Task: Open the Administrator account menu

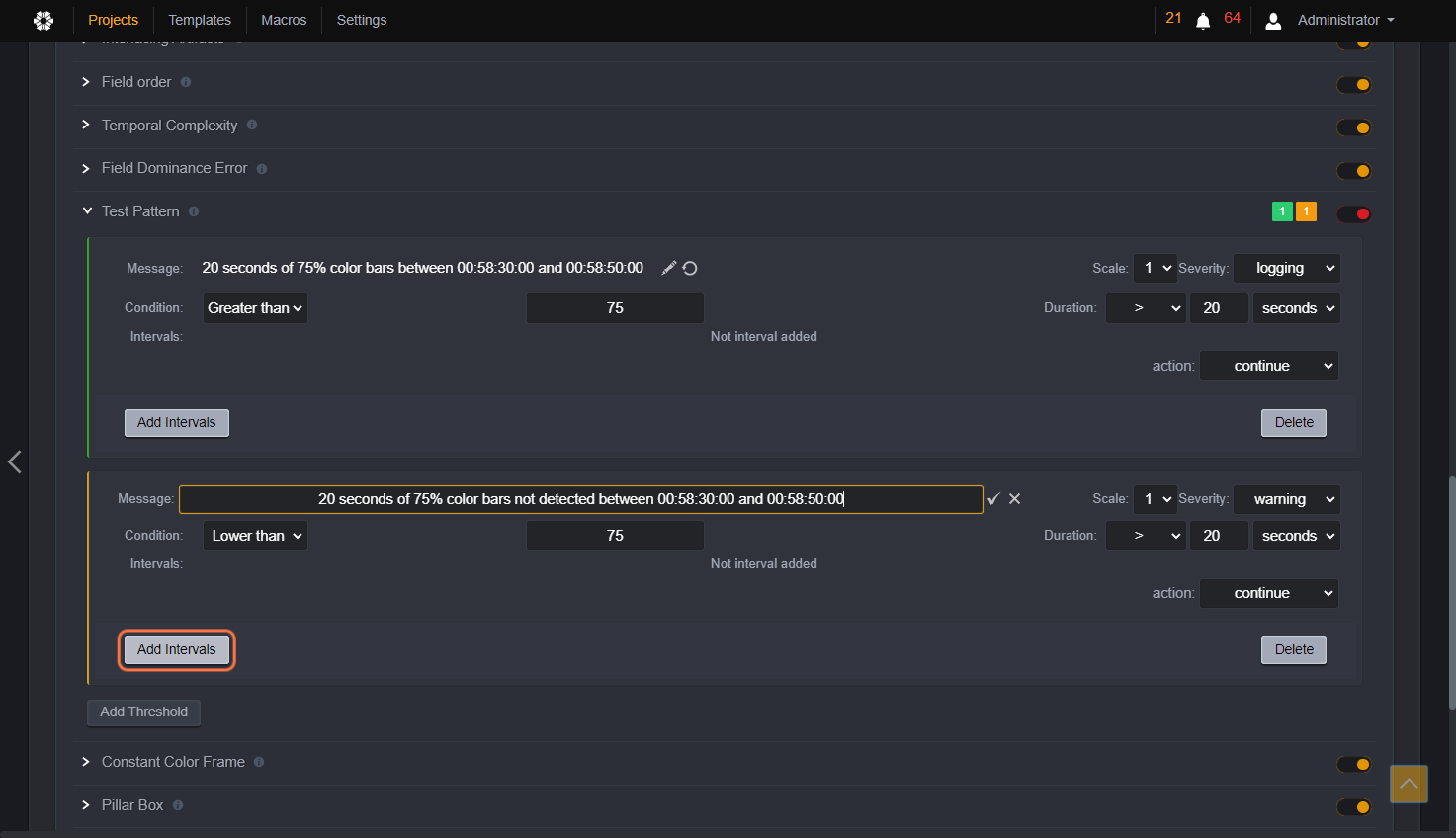Action: coord(1346,20)
